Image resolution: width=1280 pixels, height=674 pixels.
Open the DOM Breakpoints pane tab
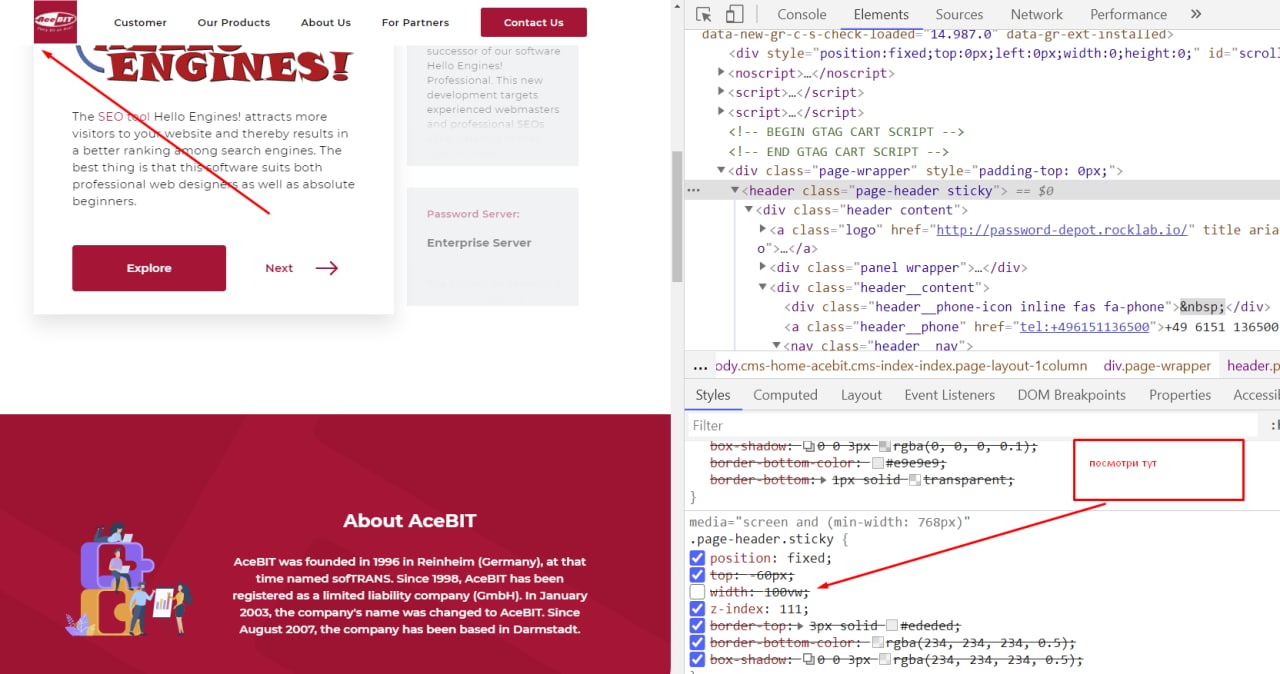coord(1071,395)
